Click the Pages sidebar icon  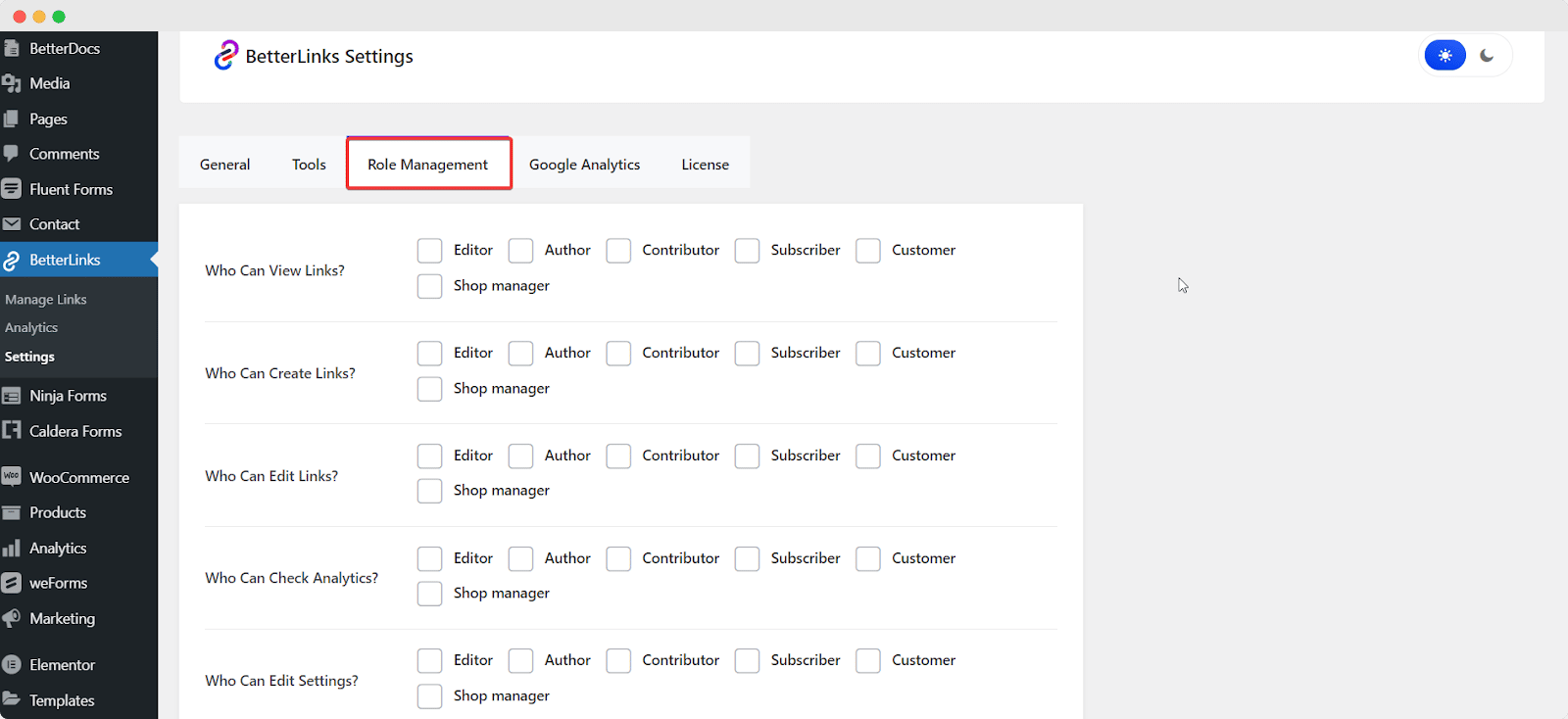pos(12,119)
